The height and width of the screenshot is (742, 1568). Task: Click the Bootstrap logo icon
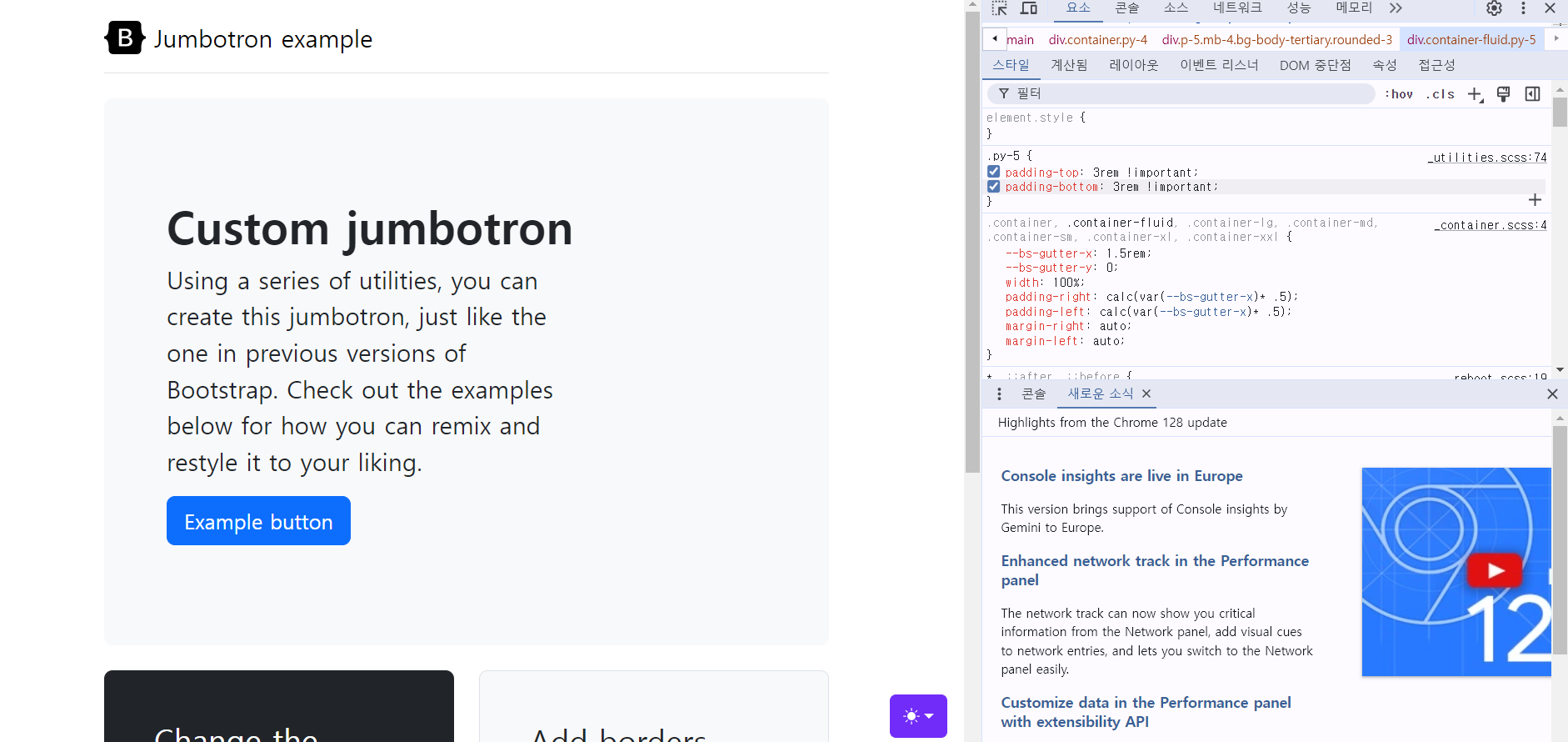(x=125, y=38)
